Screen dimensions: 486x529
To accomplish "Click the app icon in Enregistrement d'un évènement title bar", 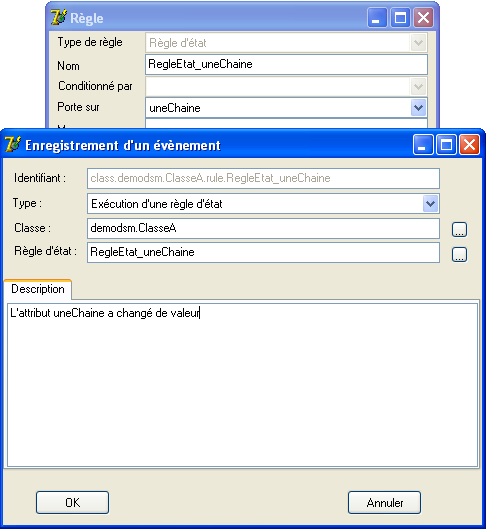I will point(13,145).
